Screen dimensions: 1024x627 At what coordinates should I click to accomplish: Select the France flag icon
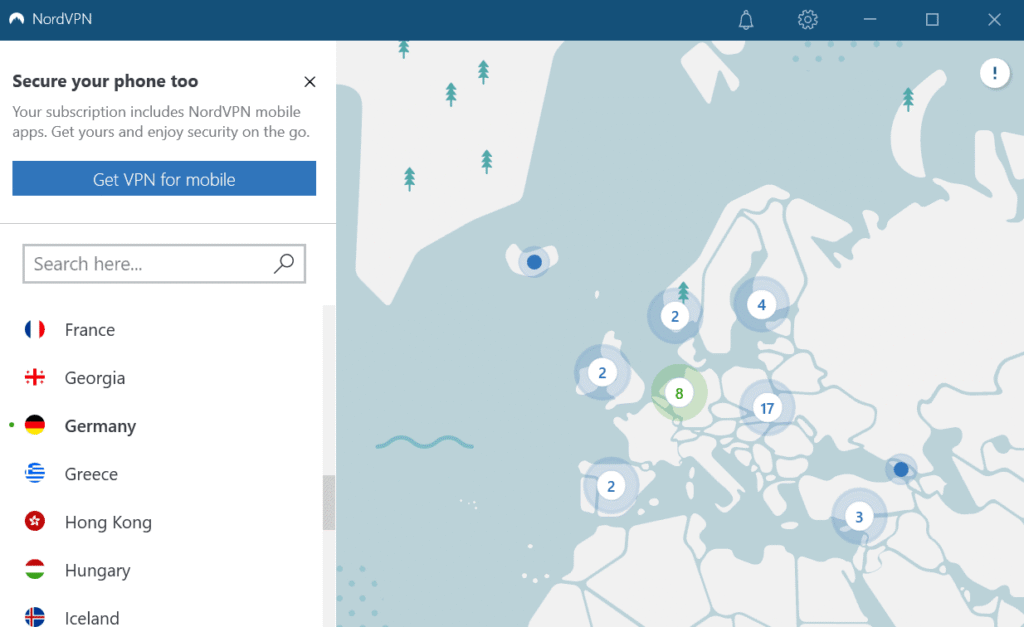click(x=35, y=329)
